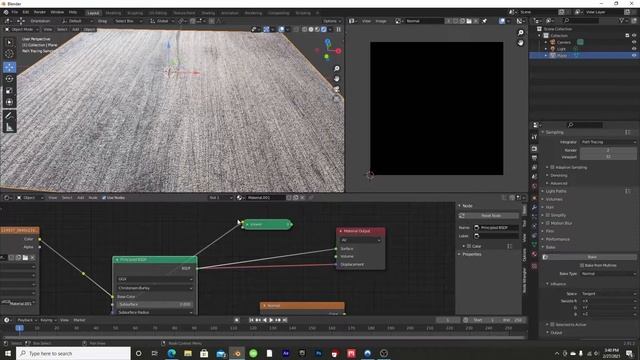This screenshot has height=360, width=640.
Task: Select the Move tool in viewport toolbar
Action: (x=9, y=67)
